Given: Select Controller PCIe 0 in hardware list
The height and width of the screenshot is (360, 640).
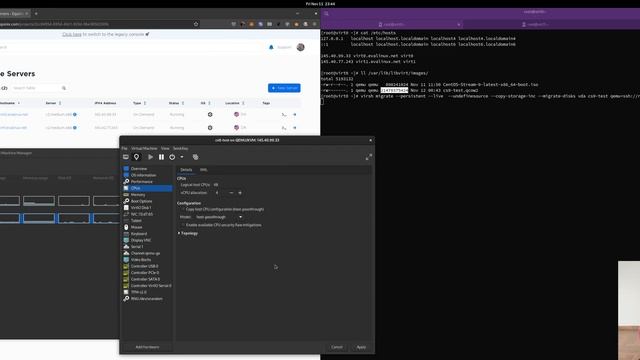Looking at the screenshot, I should 147,273.
